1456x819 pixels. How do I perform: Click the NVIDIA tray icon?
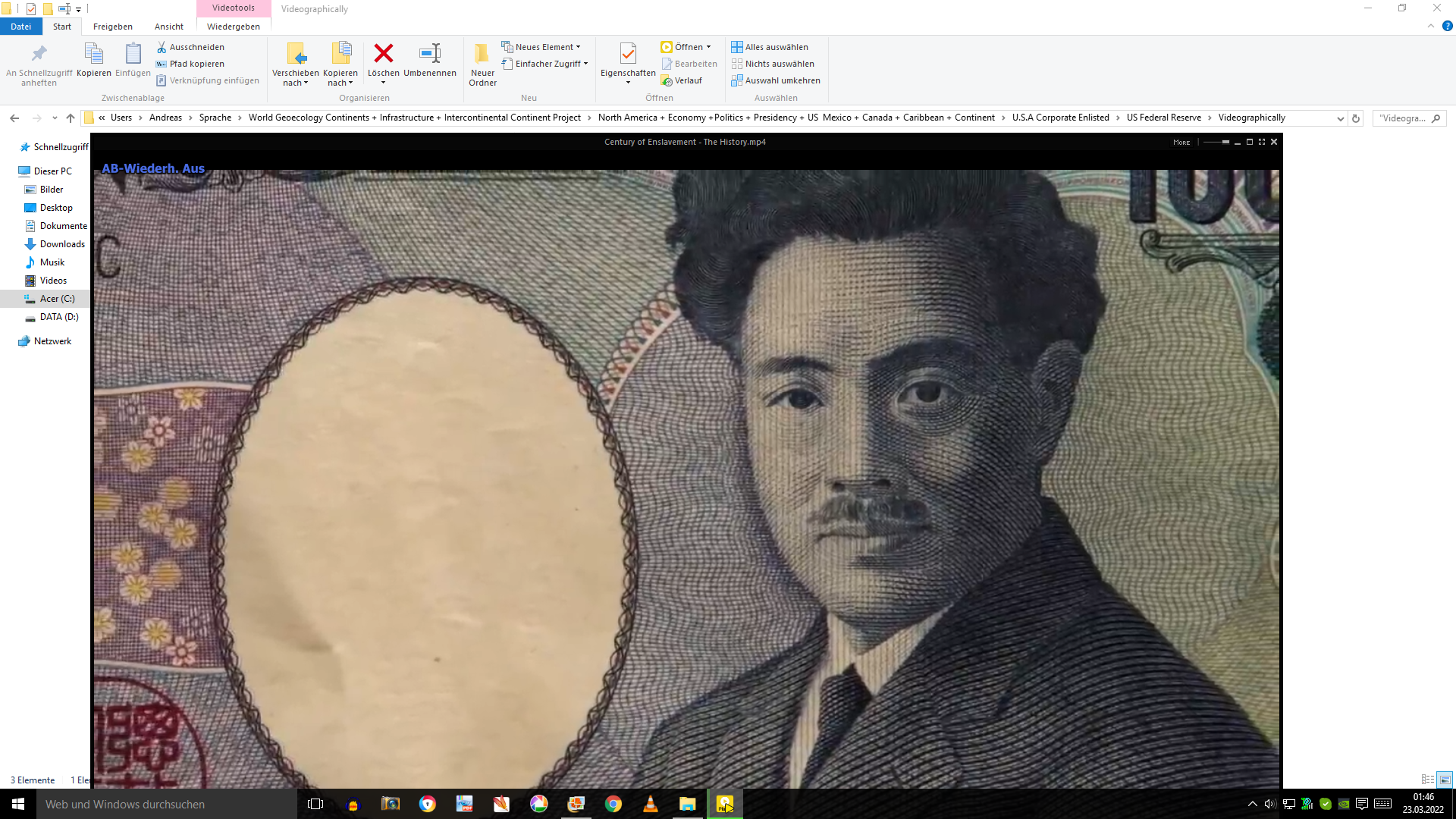[x=1344, y=804]
